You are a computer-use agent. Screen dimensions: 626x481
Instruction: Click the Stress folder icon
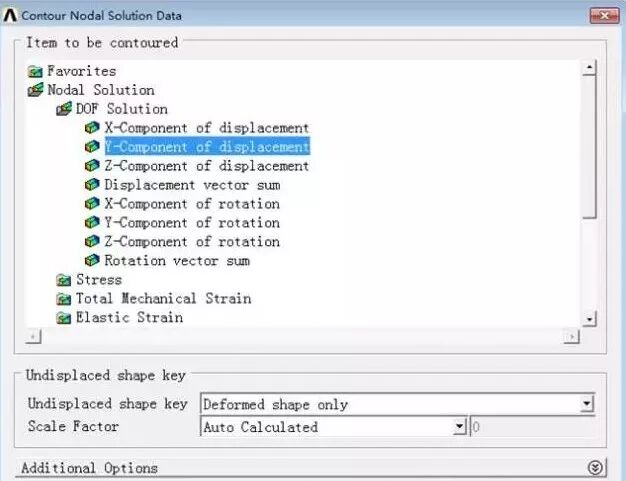63,280
